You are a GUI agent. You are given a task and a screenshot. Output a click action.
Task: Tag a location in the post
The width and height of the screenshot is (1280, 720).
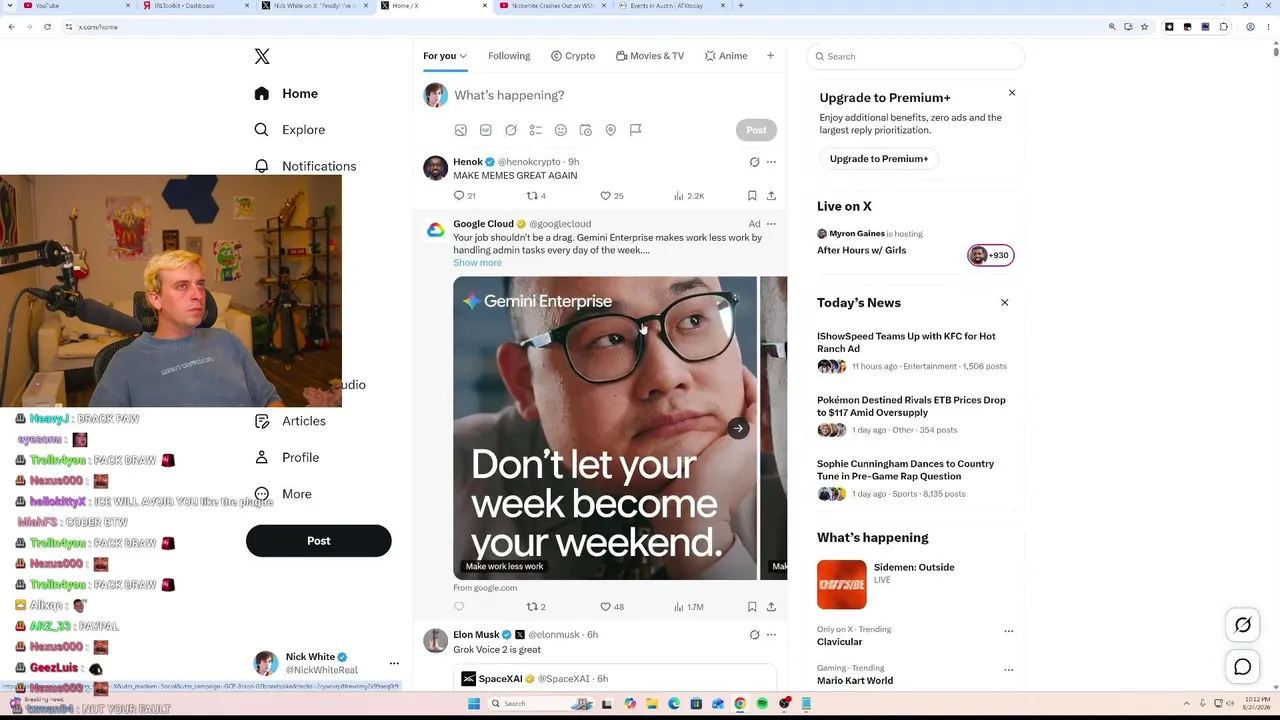(610, 130)
